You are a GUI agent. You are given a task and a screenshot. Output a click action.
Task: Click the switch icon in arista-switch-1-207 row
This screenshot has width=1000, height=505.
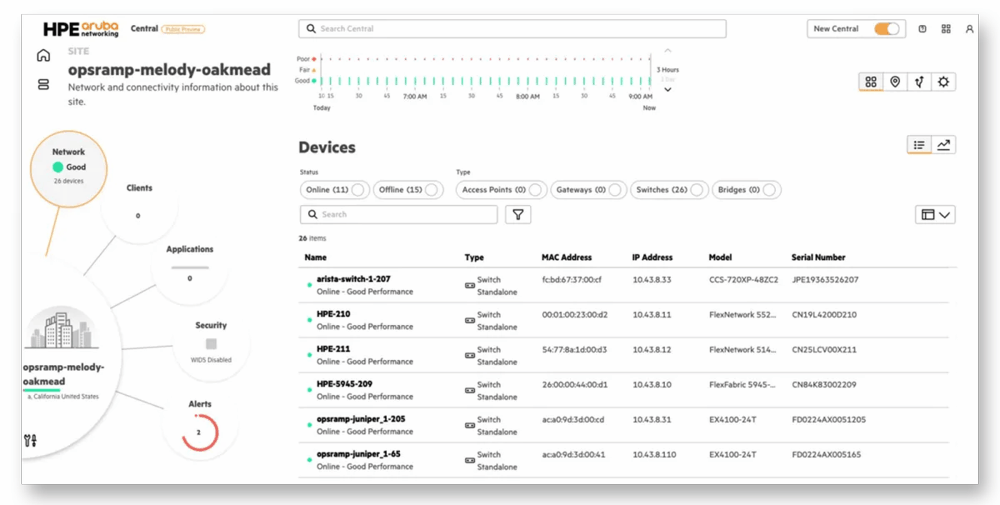click(470, 286)
